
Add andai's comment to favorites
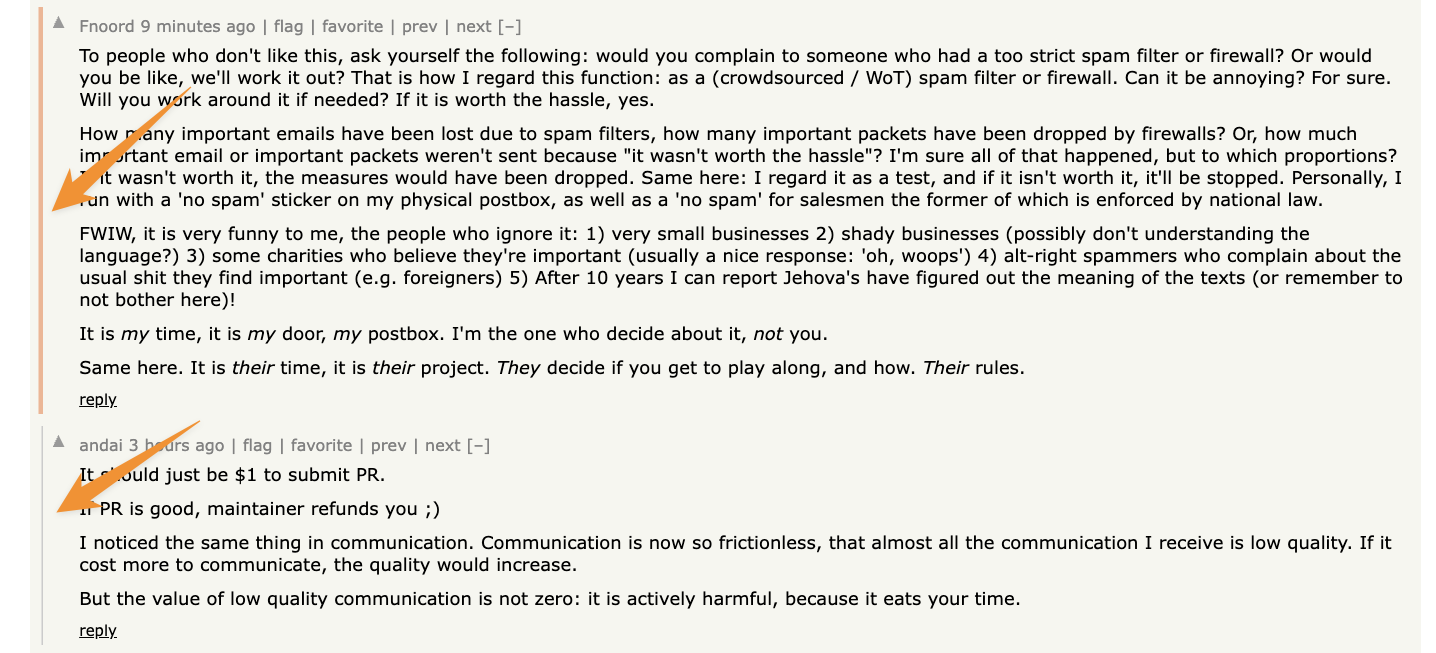click(321, 446)
